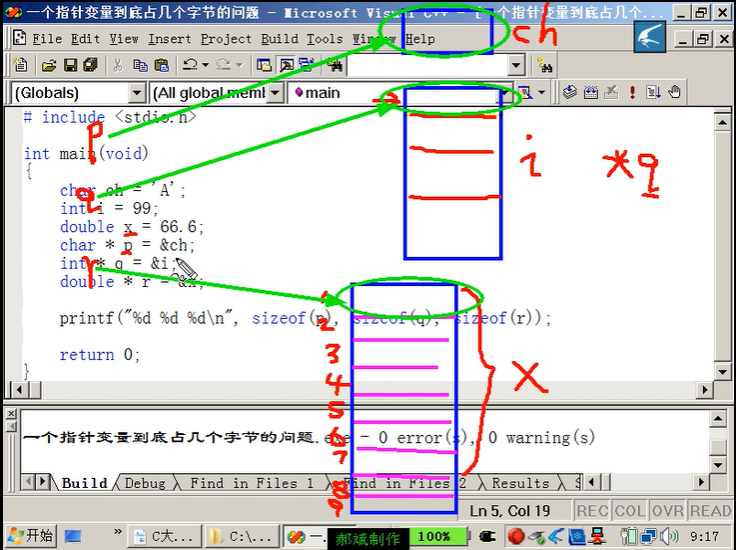Click the Compile icon on the build toolbar
Viewport: 736px width, 550px height.
pos(569,92)
